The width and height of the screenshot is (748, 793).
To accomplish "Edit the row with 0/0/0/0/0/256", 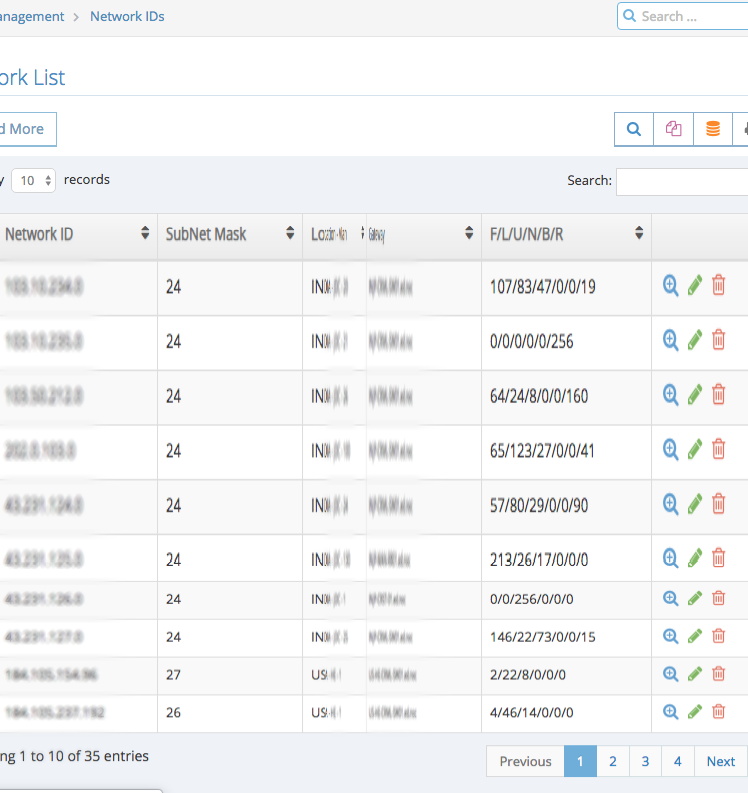I will (695, 340).
